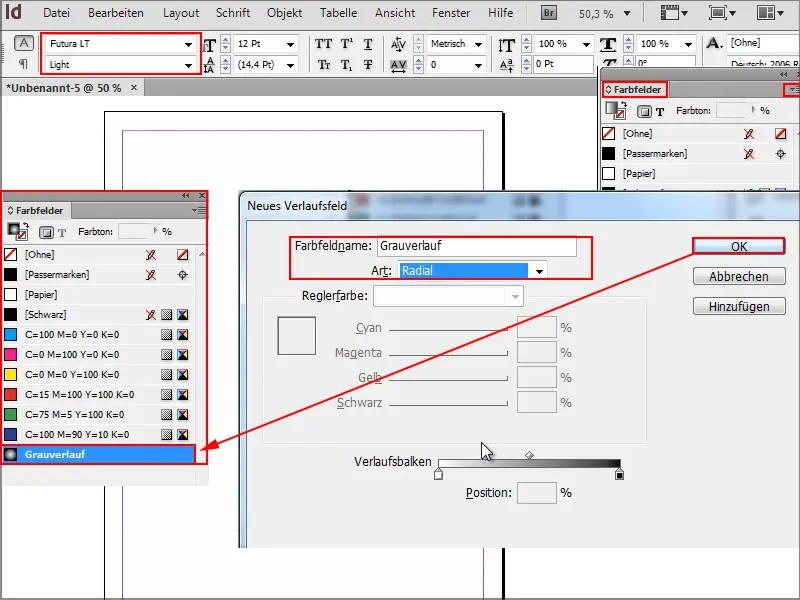Click the Paragraph formatting icon below the A

[23, 62]
